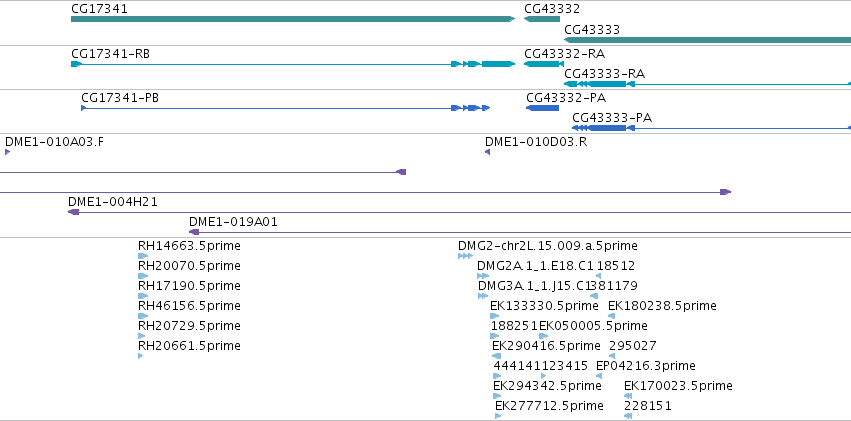This screenshot has width=851, height=421.
Task: Click the DME1-019A01 clone label
Action: (233, 222)
